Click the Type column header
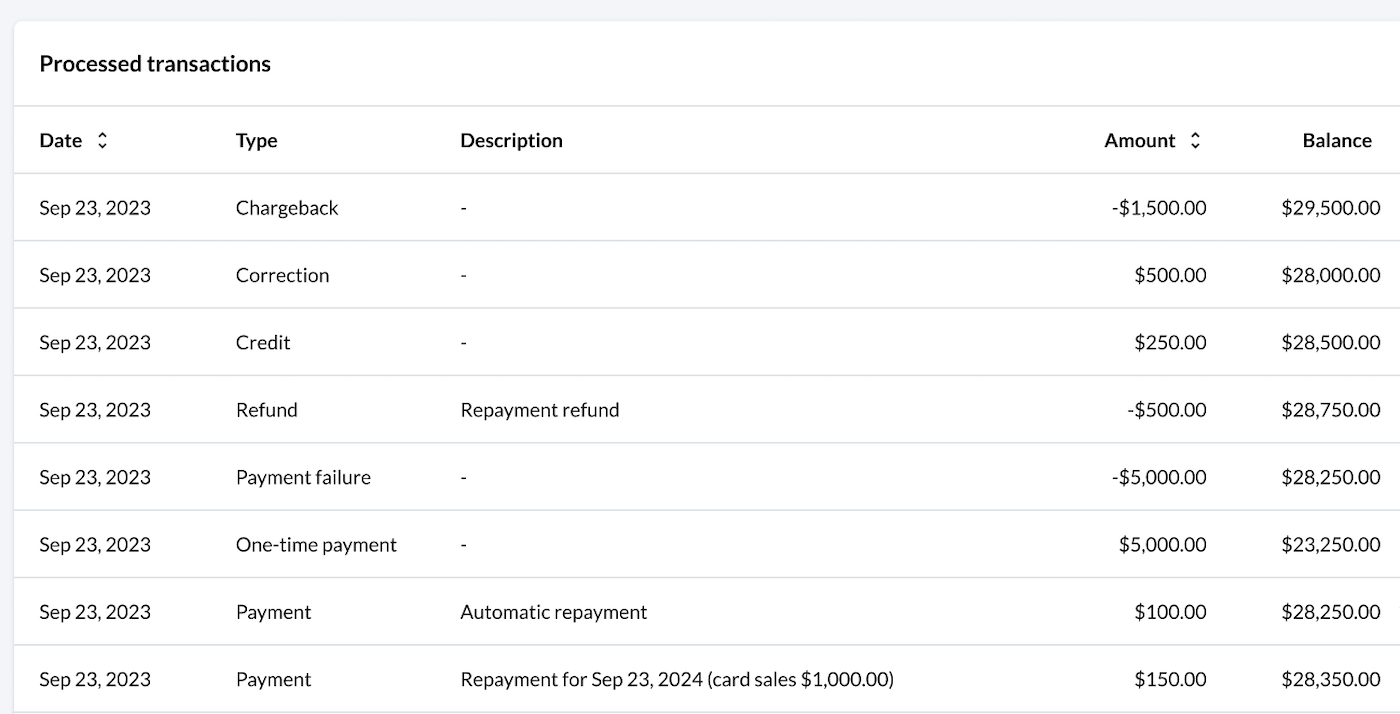1400x714 pixels. point(257,141)
